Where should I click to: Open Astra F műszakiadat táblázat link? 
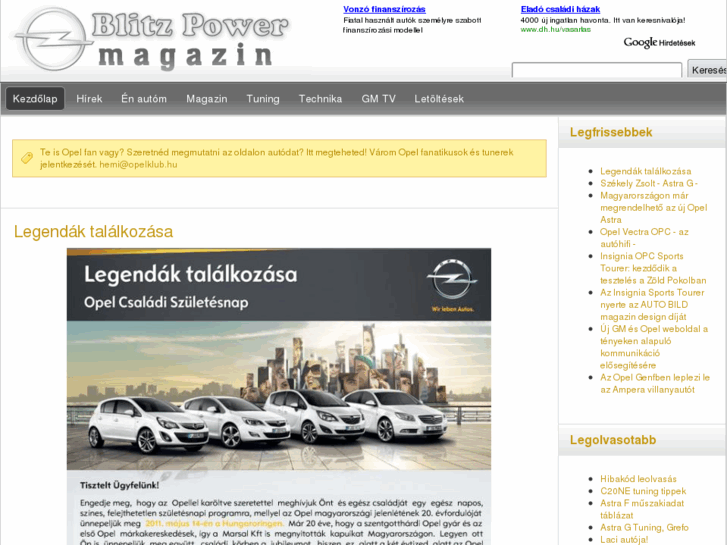coord(642,509)
